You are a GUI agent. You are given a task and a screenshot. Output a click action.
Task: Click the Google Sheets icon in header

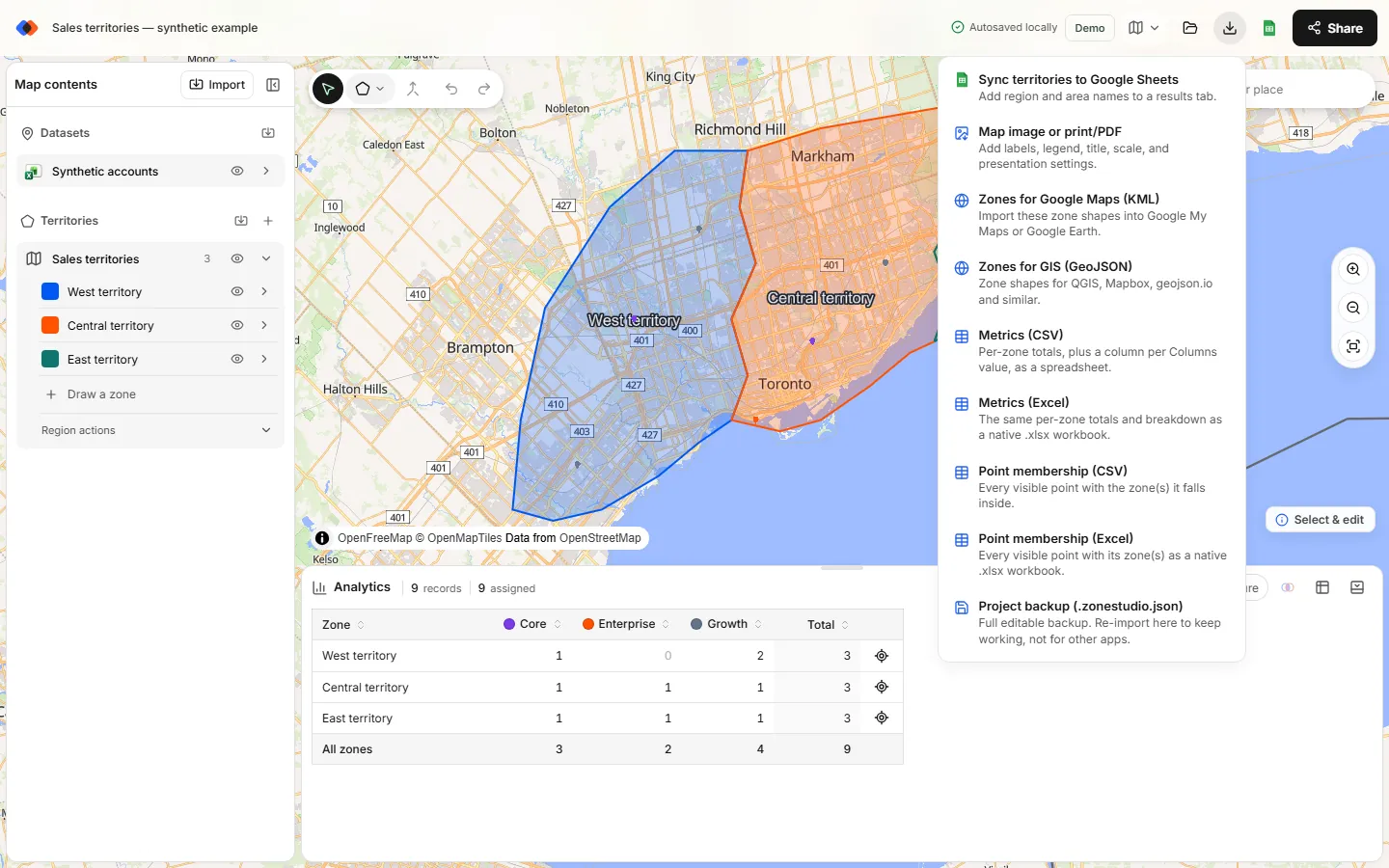click(1269, 28)
